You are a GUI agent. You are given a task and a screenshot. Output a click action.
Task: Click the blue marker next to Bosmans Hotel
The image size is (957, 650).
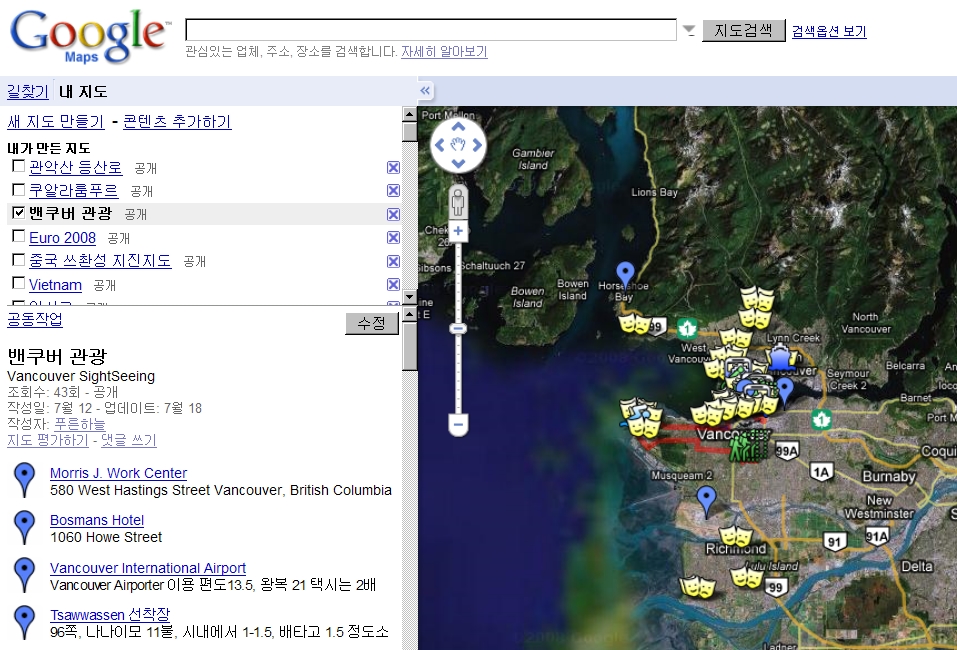24,527
